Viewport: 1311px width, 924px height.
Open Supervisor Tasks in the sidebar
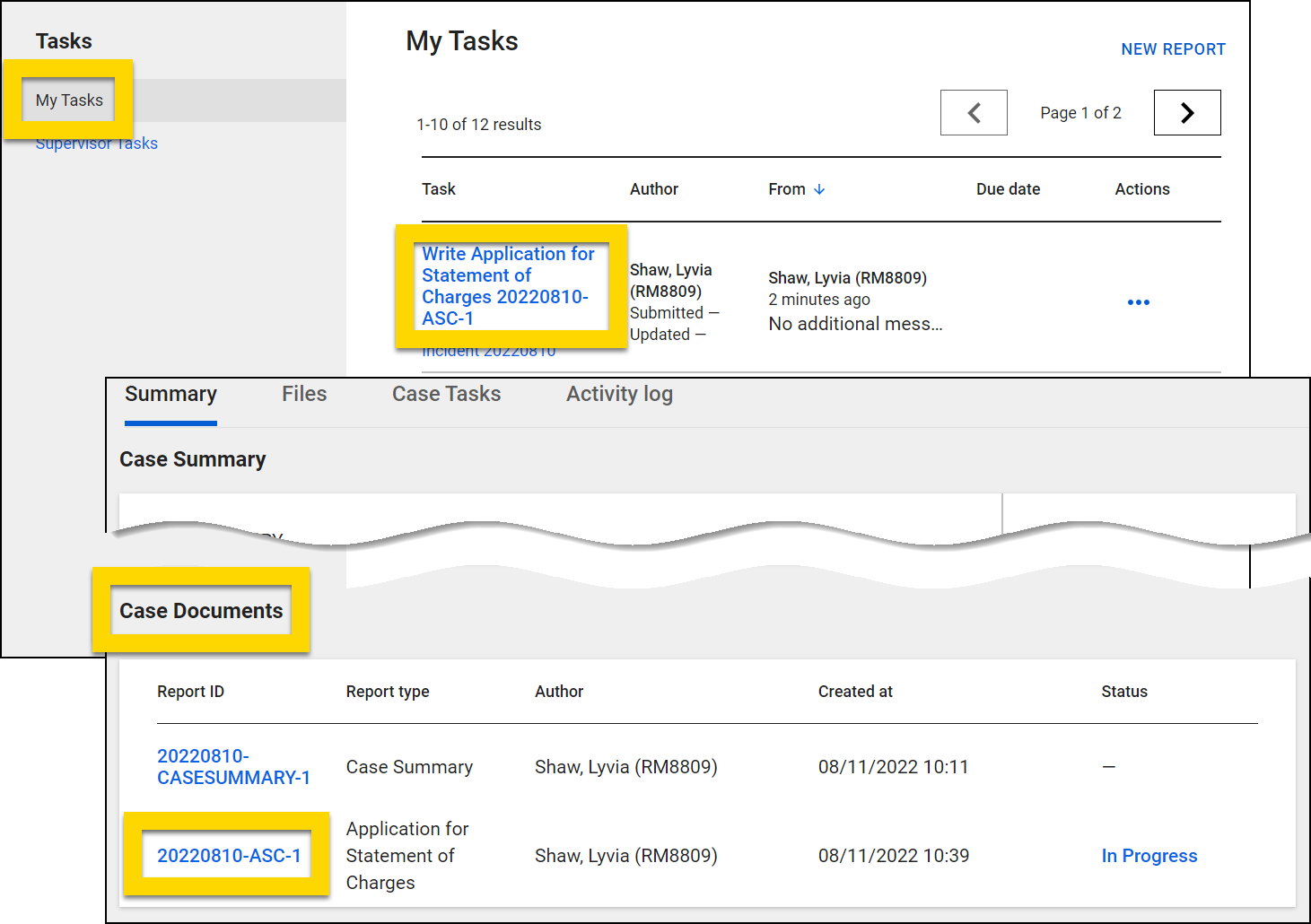click(x=96, y=143)
